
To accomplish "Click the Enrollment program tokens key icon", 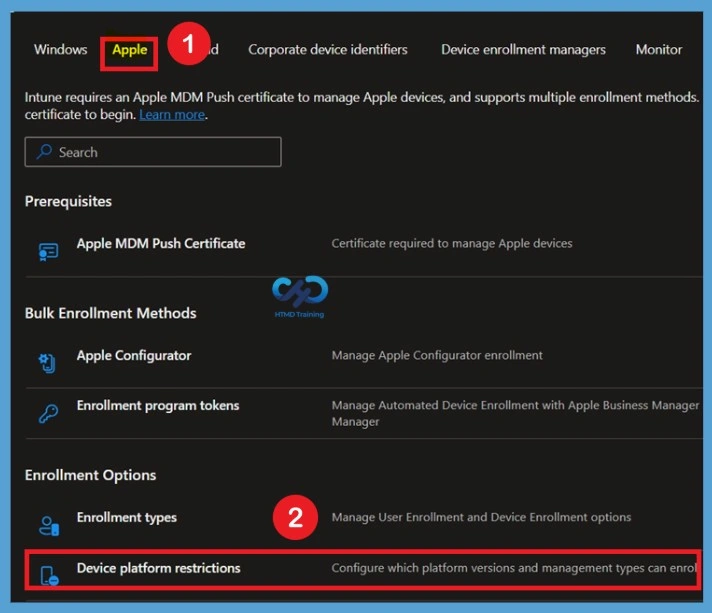I will (48, 414).
